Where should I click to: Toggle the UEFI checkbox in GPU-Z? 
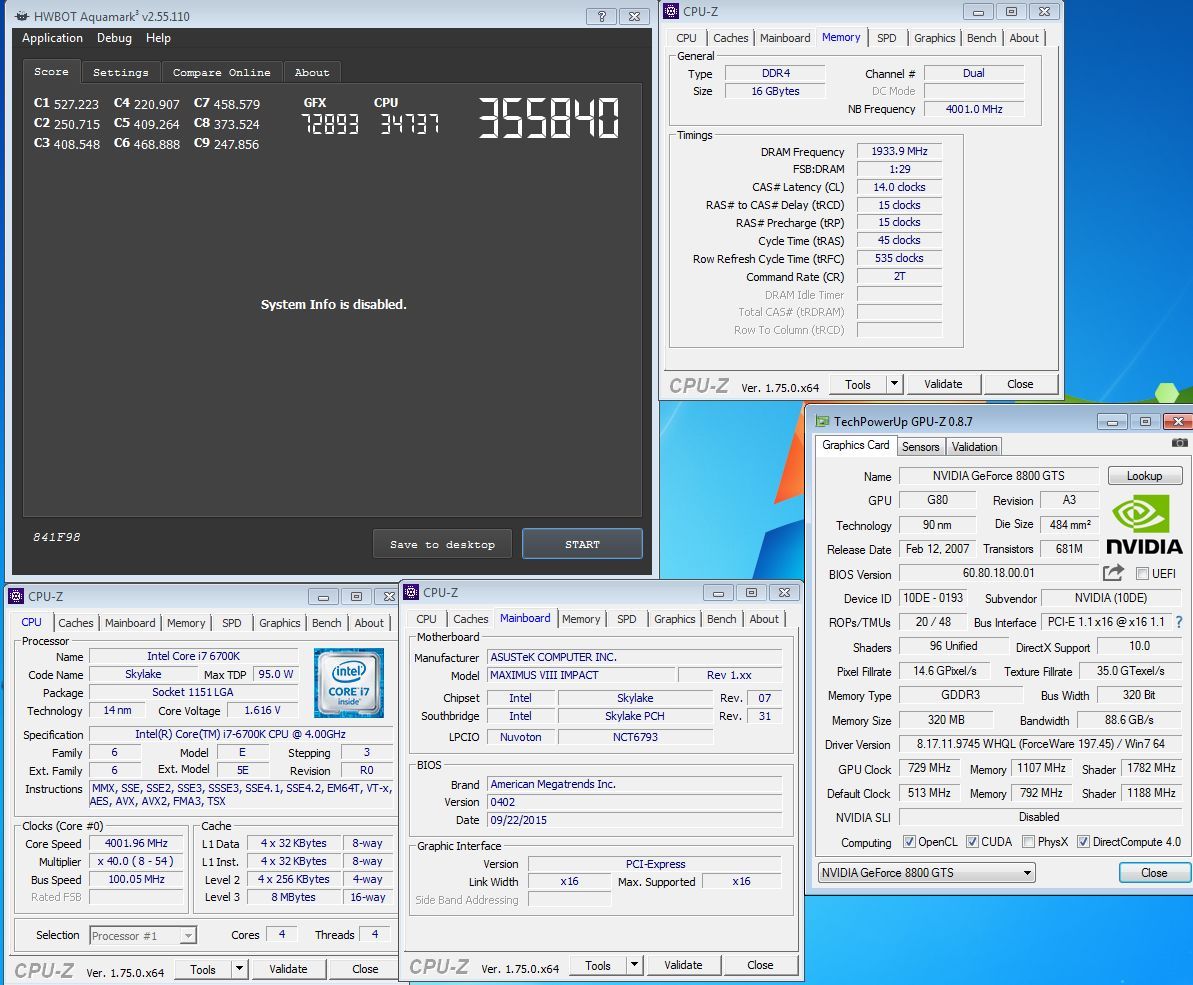[x=1142, y=574]
